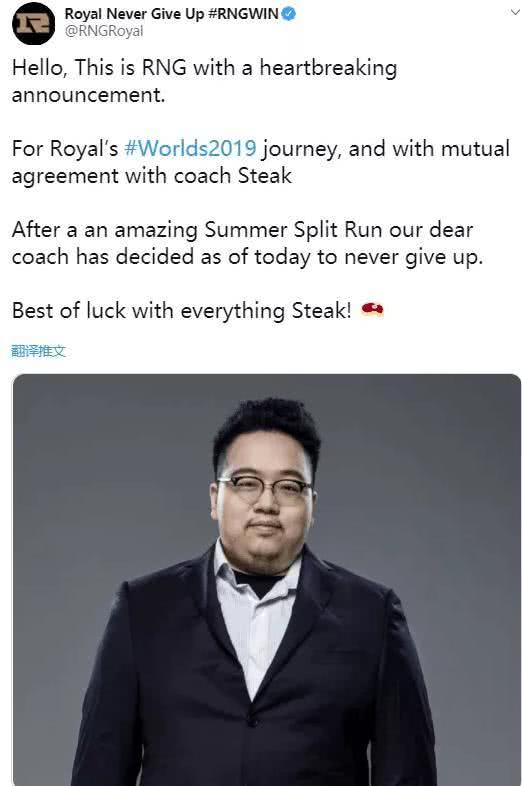This screenshot has width=529, height=793.
Task: Expand the tweet options chevron menu
Action: [515, 12]
